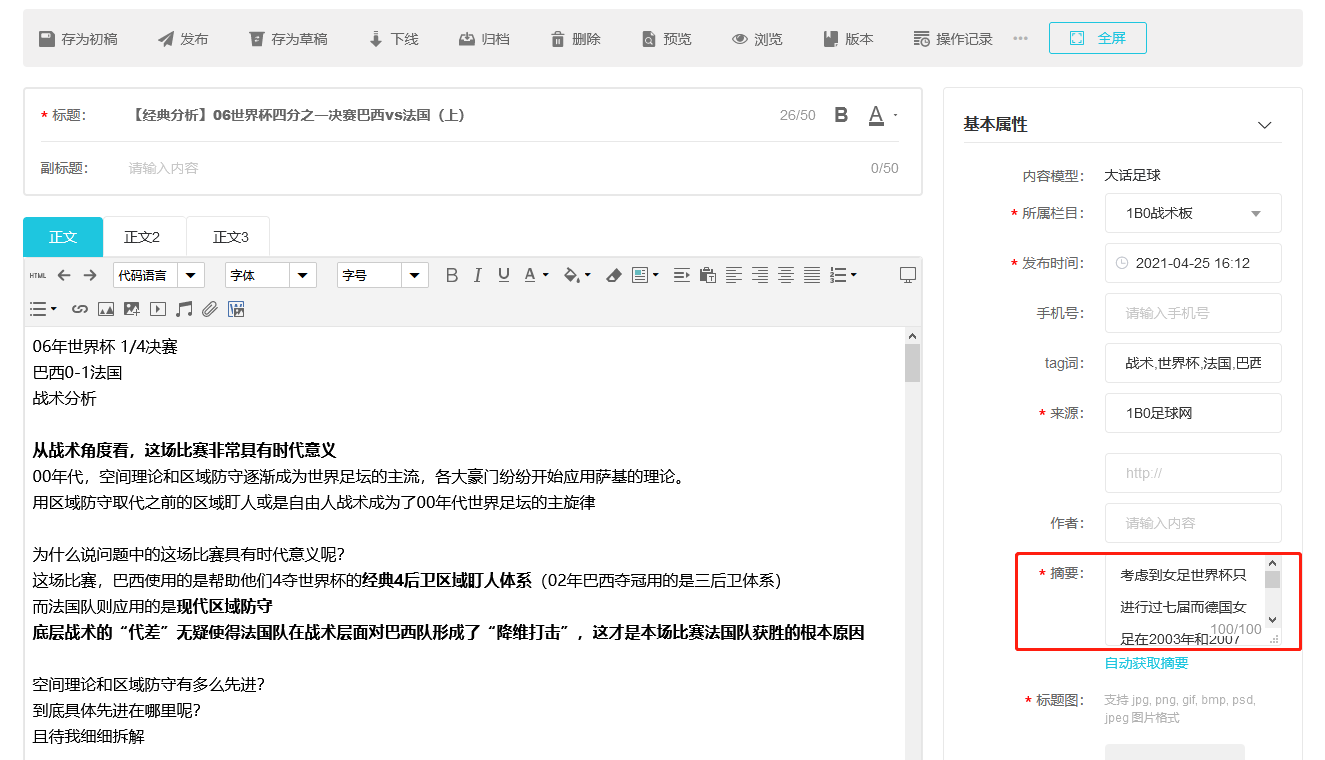The width and height of the screenshot is (1325, 760).
Task: Click the http:// source URL field
Action: [x=1193, y=473]
